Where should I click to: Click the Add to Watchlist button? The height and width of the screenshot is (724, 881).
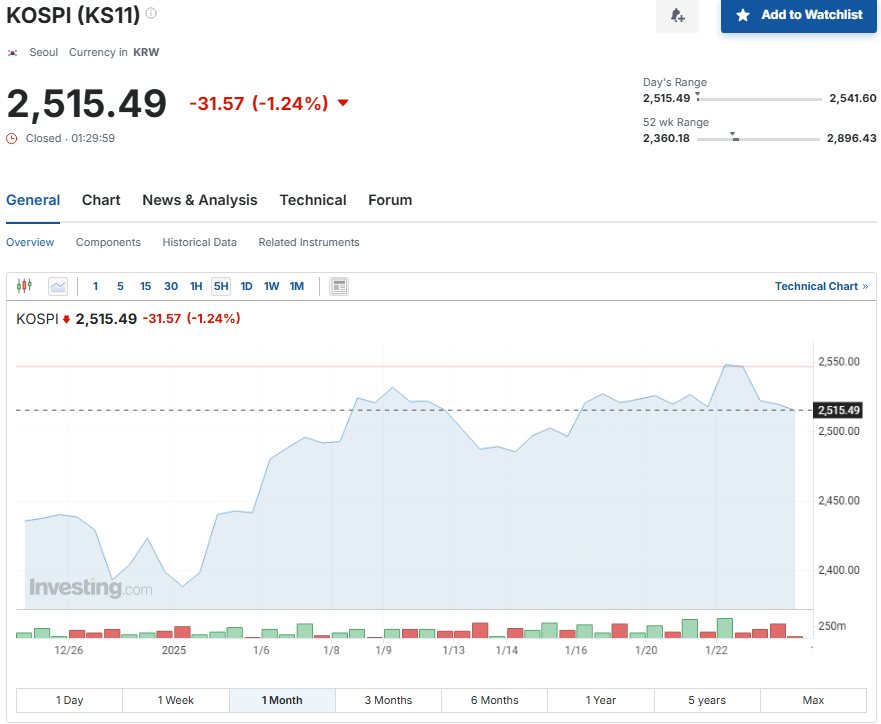point(798,15)
